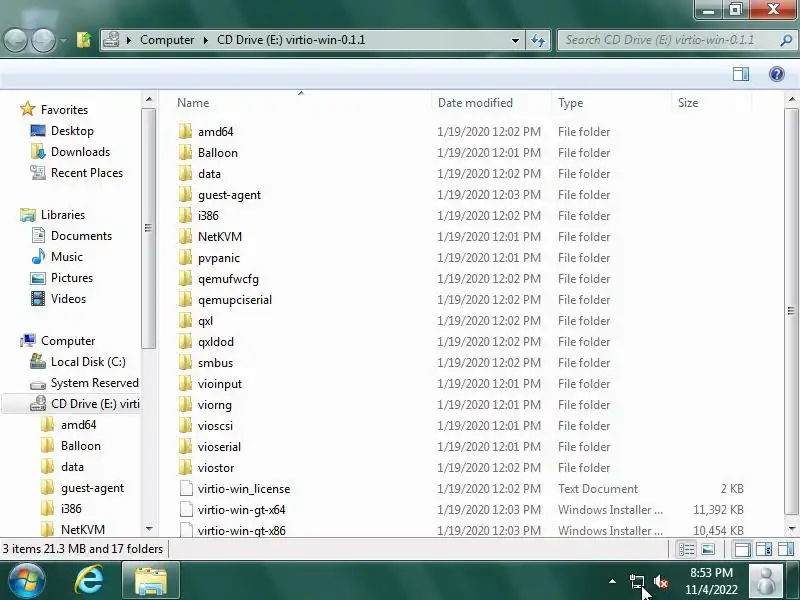Open Videos library in sidebar
The width and height of the screenshot is (800, 600).
tap(68, 299)
